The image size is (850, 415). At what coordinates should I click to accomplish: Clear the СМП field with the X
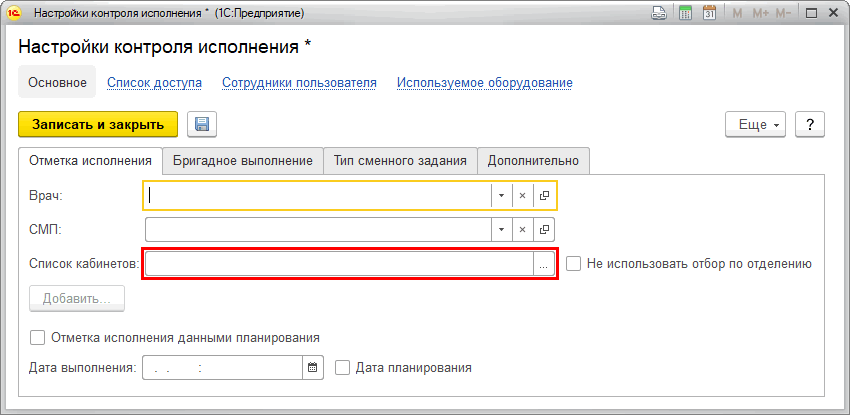[x=522, y=230]
